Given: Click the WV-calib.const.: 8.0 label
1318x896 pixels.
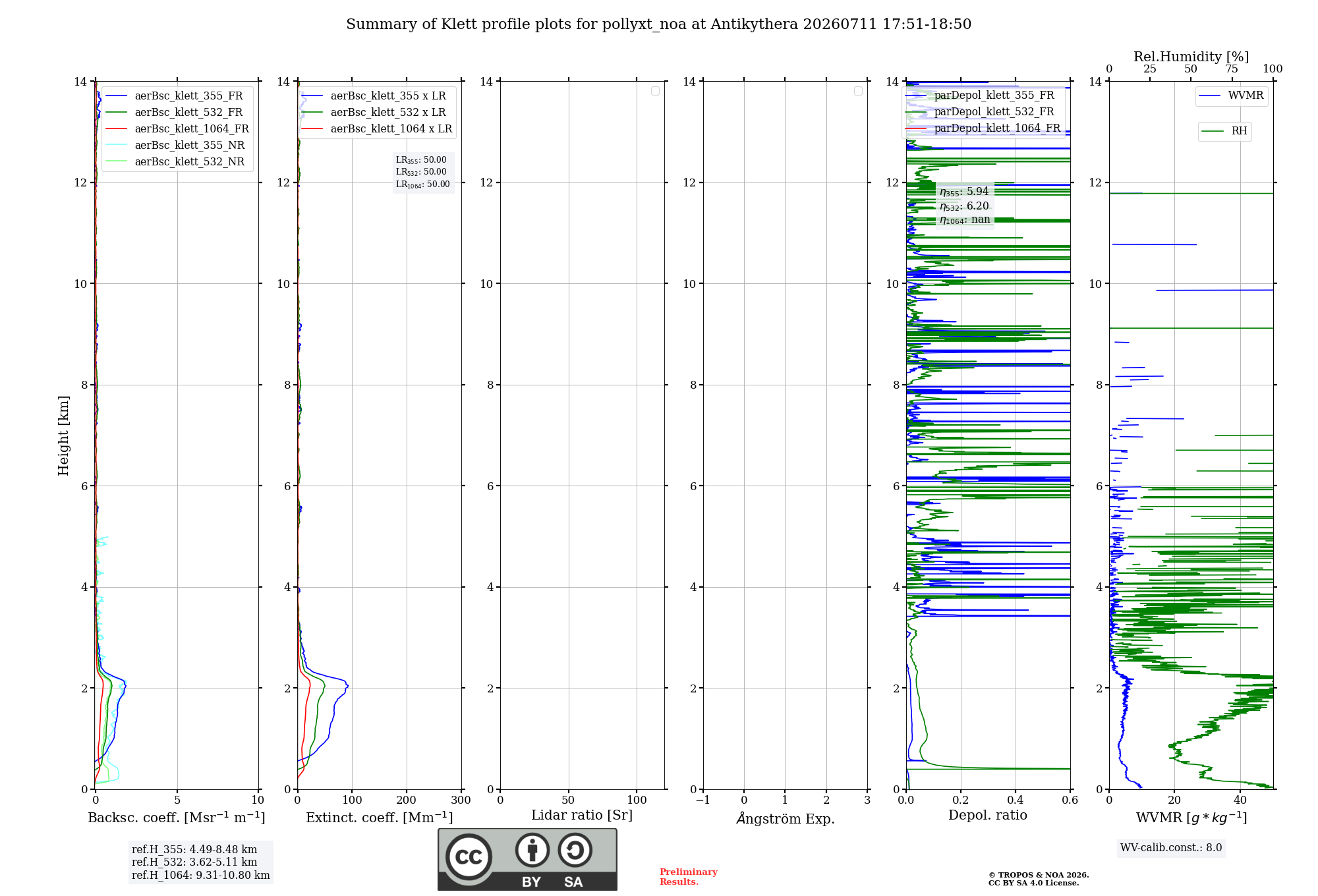Looking at the screenshot, I should click(x=1171, y=848).
